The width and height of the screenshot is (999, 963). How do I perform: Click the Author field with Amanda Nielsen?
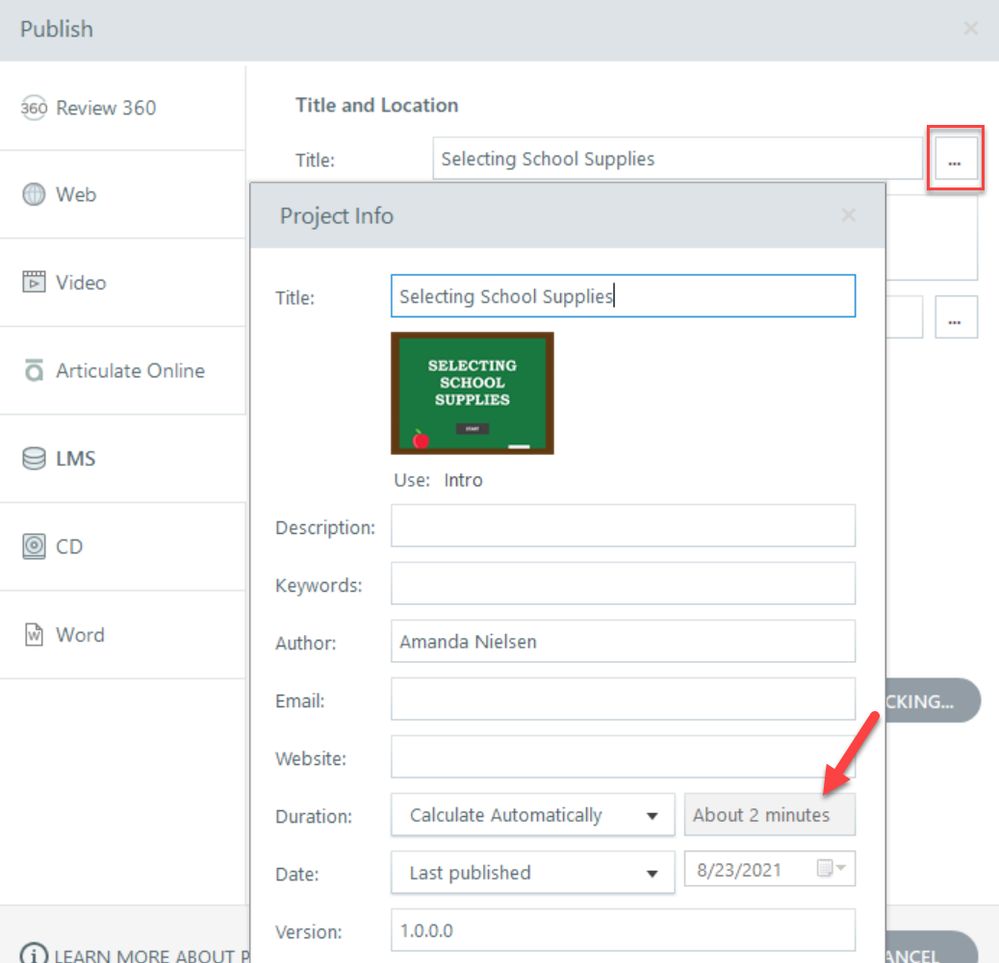pos(623,641)
